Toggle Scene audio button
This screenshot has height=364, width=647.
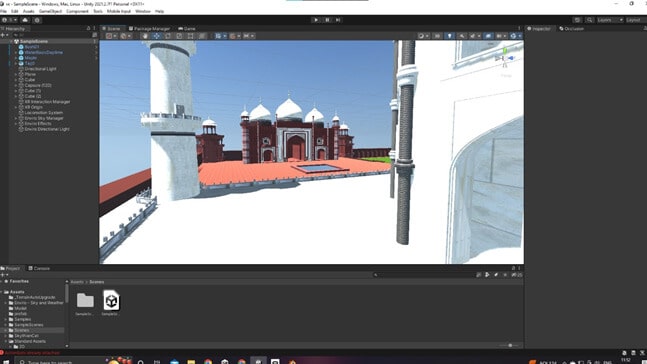tap(462, 36)
